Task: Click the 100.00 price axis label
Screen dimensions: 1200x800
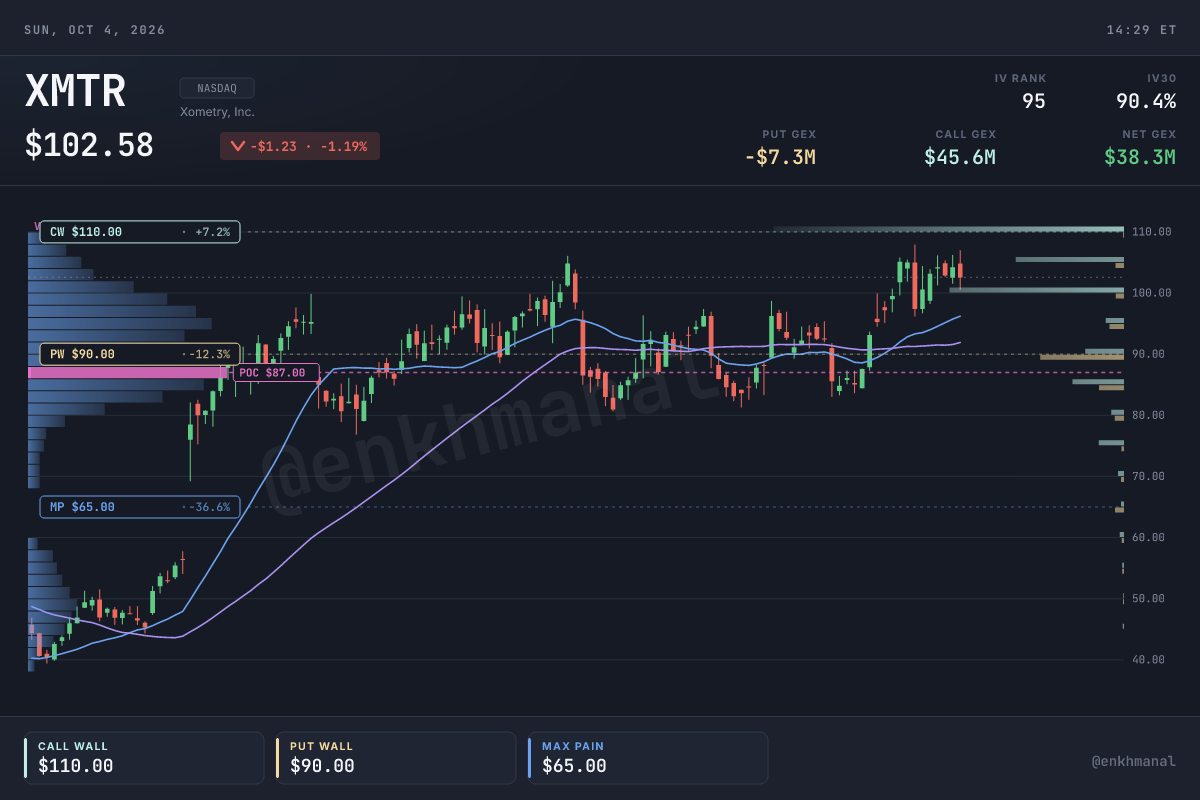Action: (1151, 293)
